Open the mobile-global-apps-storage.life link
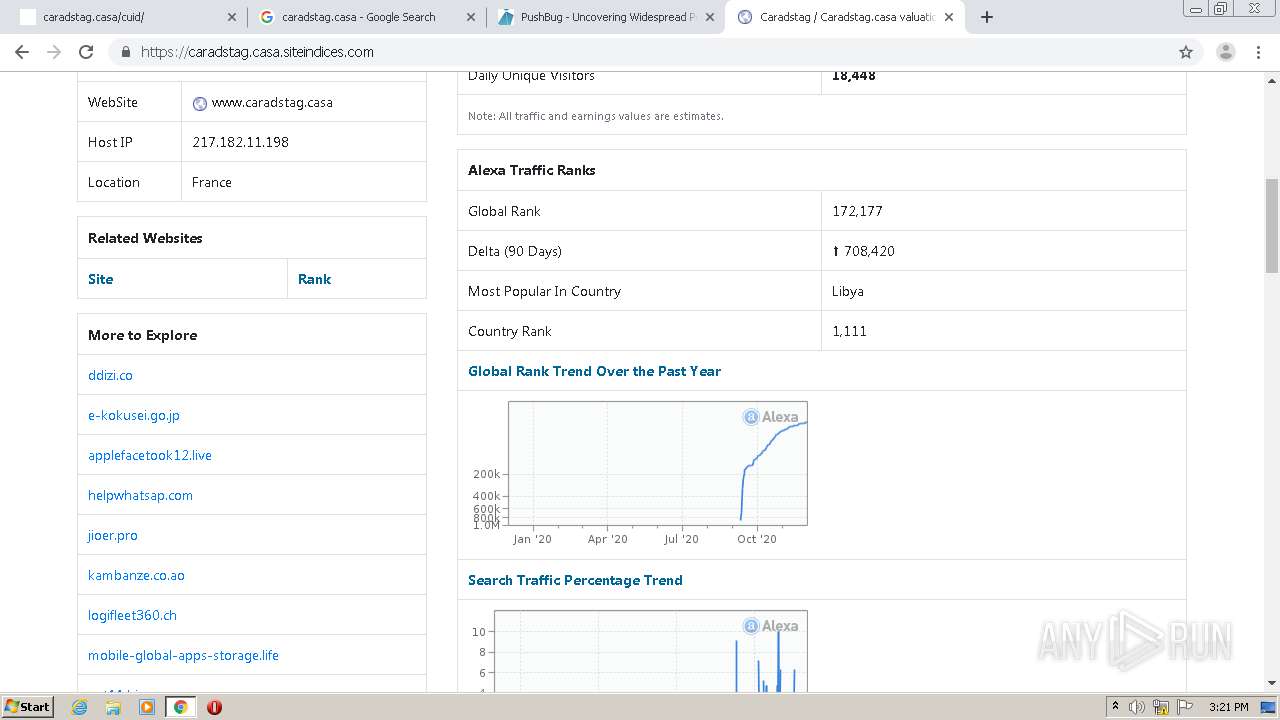The width and height of the screenshot is (1280, 720). pos(183,655)
